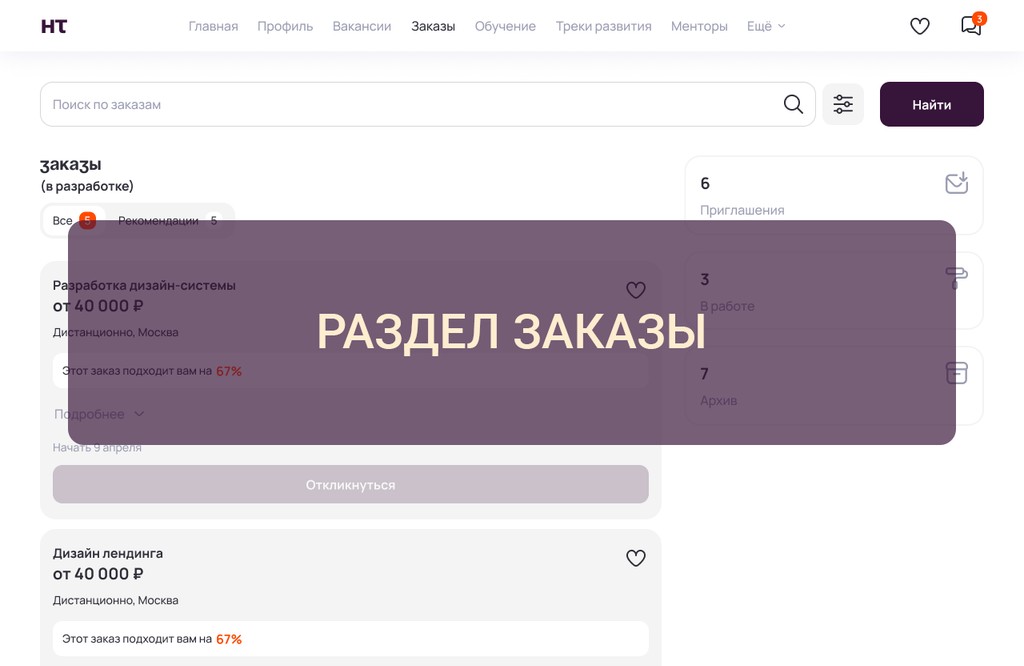Image resolution: width=1024 pixels, height=666 pixels.
Task: Click Дистанционно, Москва under Дизайн лендинга
Action: [116, 600]
